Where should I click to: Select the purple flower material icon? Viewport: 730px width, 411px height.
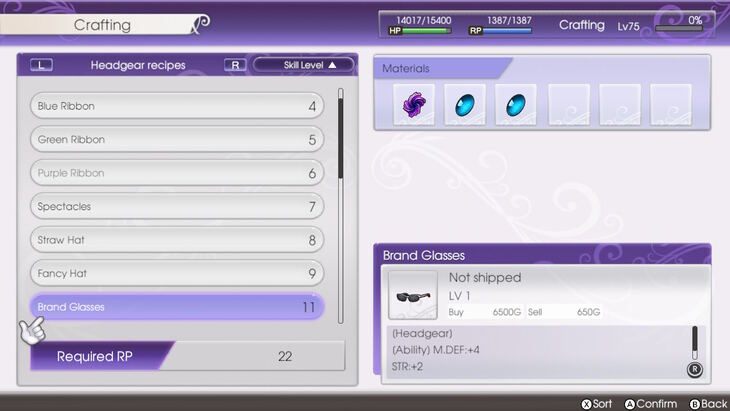click(x=414, y=105)
